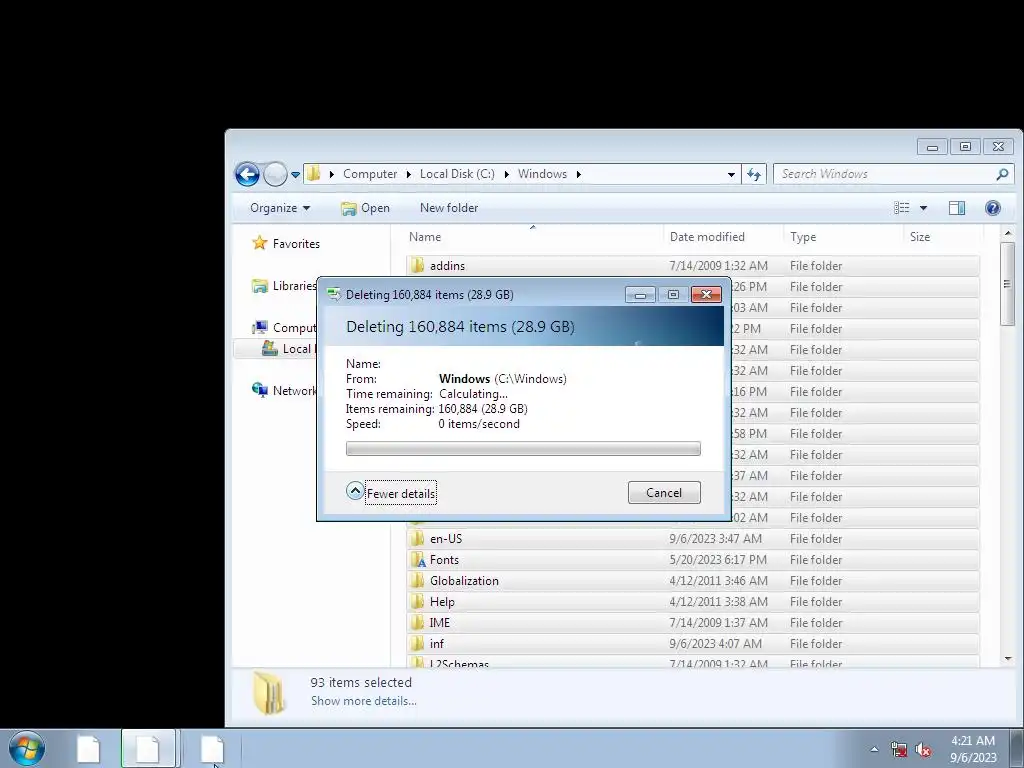Sort by the Date modified column

(724, 236)
